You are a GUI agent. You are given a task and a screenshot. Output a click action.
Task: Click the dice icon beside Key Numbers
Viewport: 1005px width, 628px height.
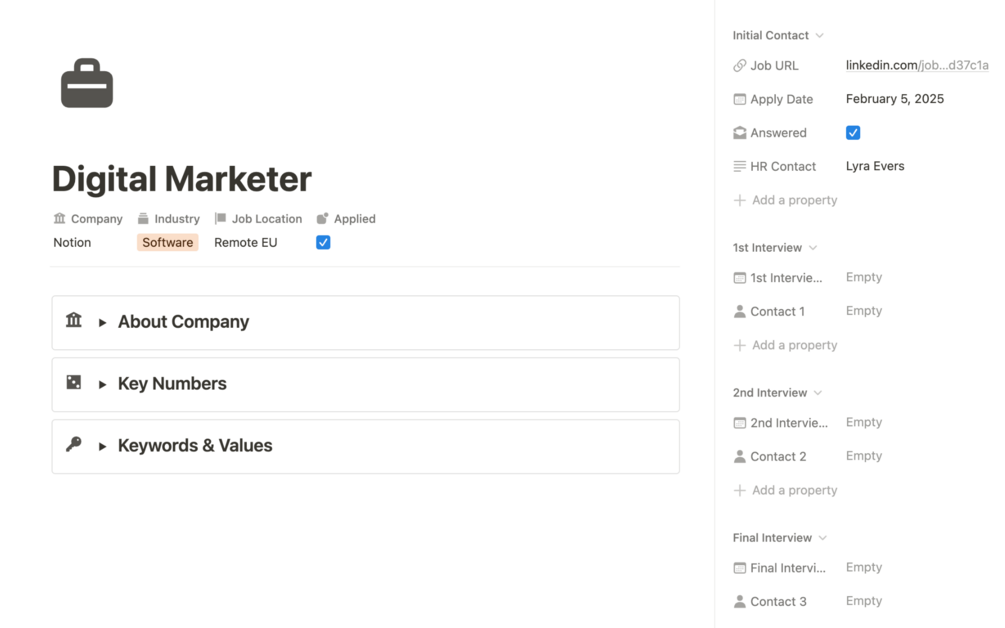point(74,382)
